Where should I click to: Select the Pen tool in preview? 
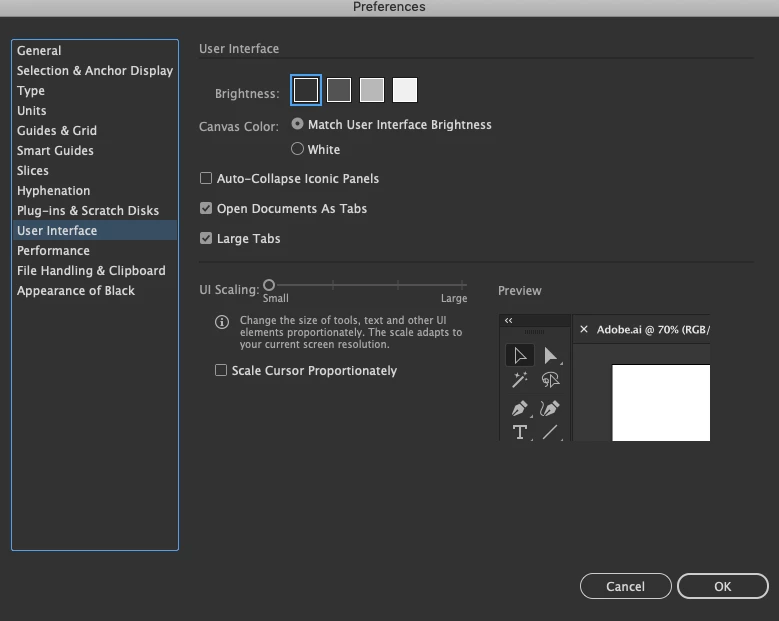point(520,408)
